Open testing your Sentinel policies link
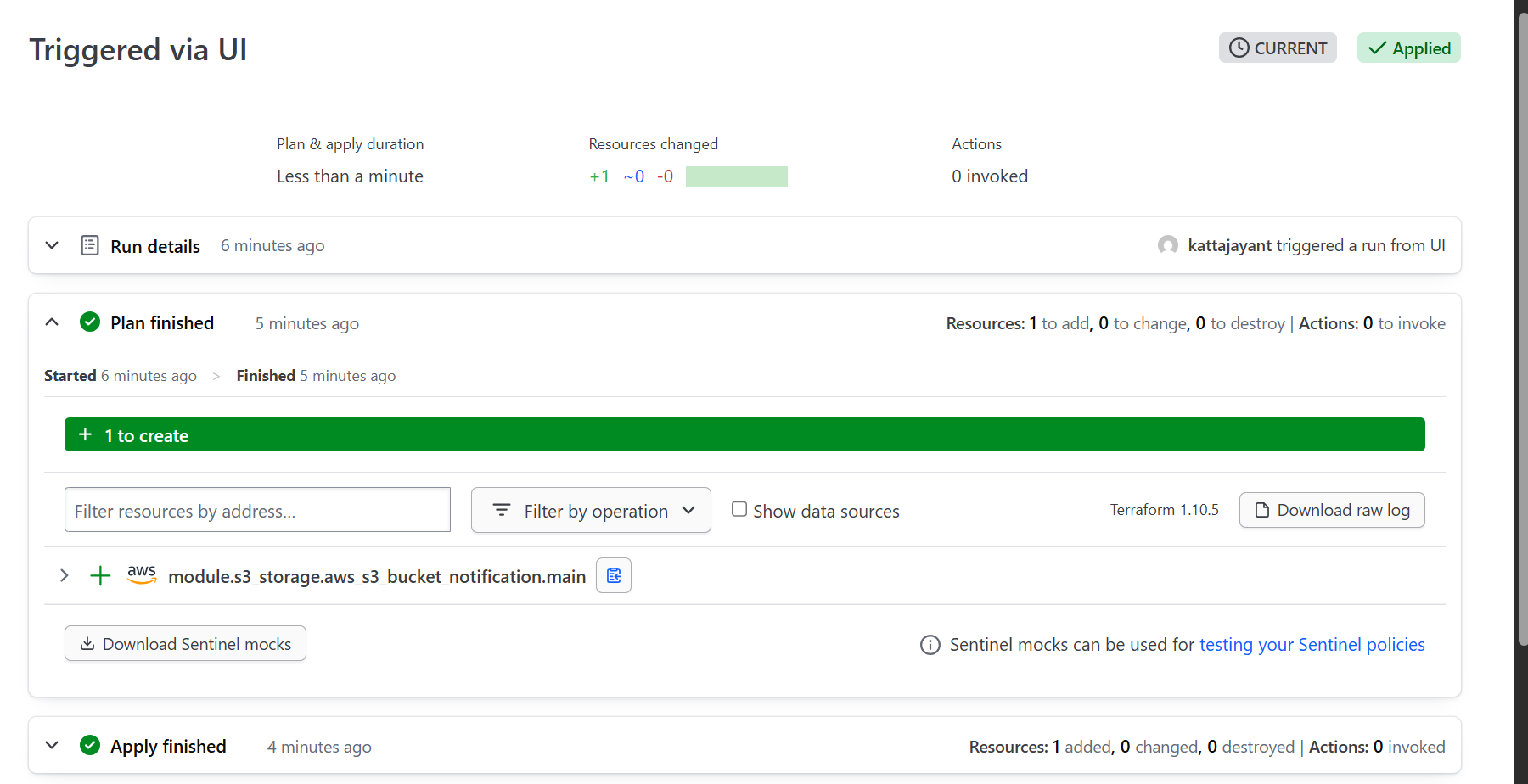This screenshot has height=784, width=1528. 1312,645
